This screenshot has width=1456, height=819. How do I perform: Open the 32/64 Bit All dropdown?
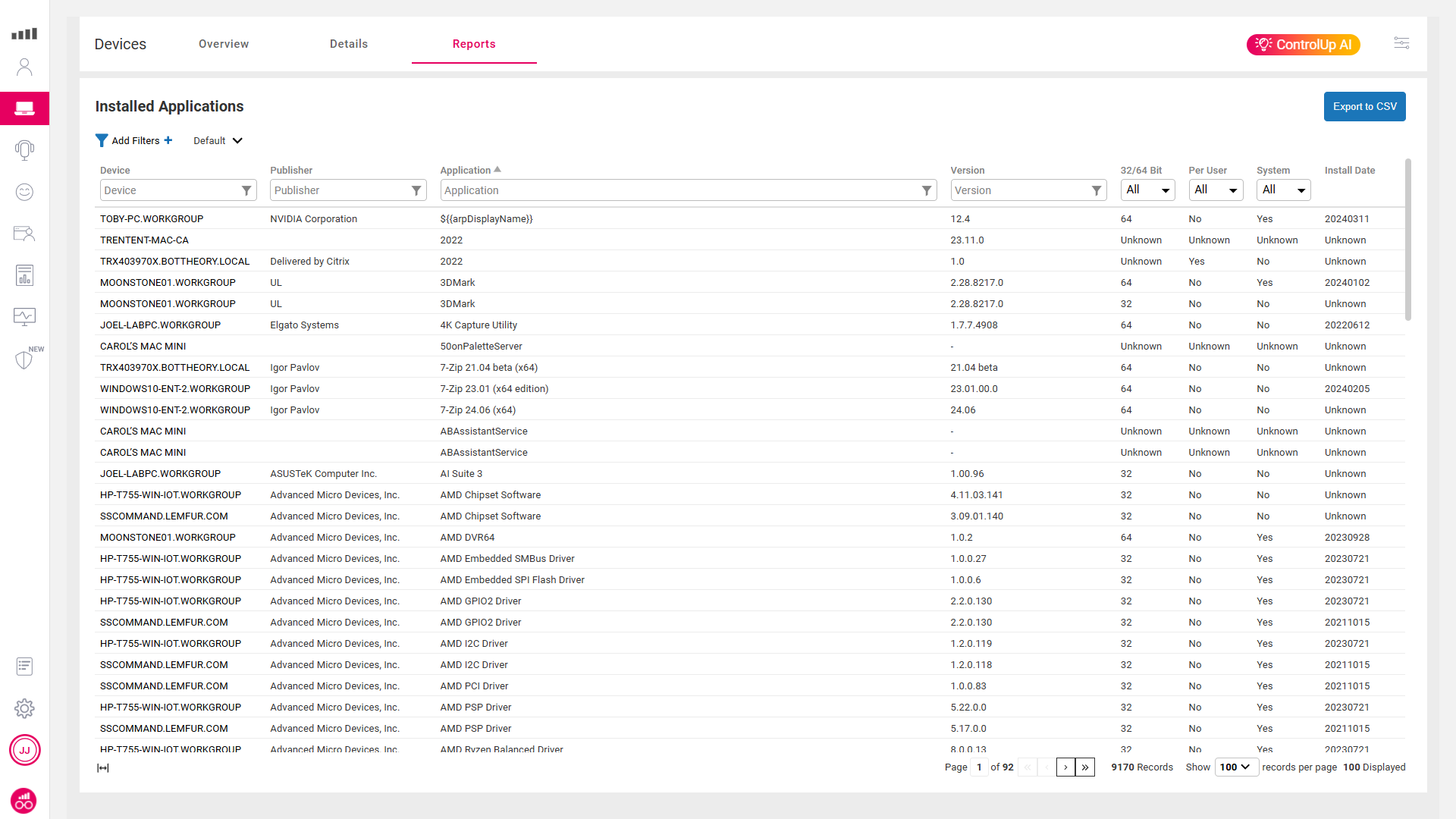[x=1147, y=190]
